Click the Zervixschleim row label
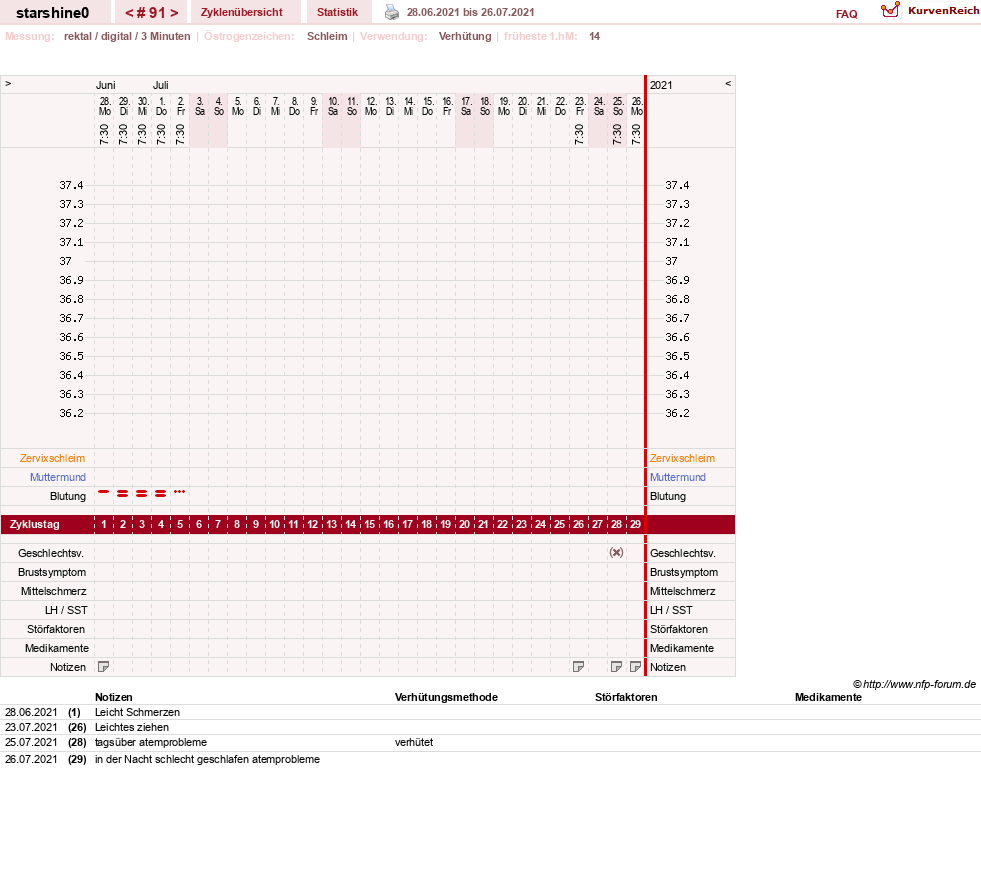This screenshot has width=981, height=876. pos(53,458)
